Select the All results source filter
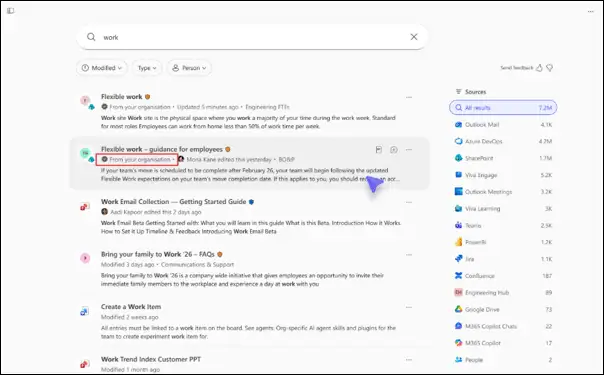This screenshot has height=375, width=604. click(503, 107)
